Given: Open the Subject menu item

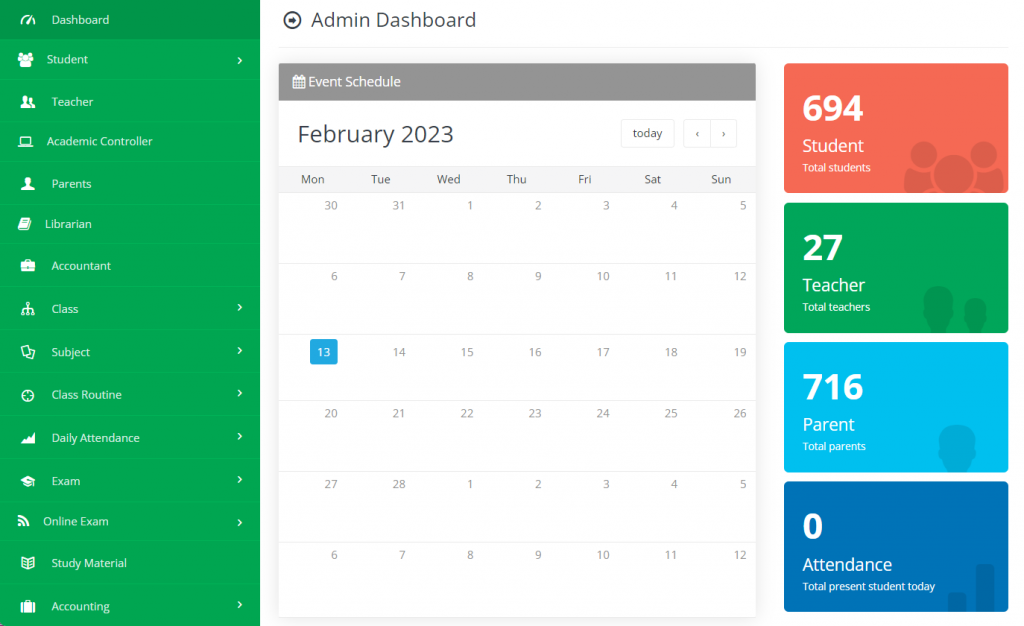Looking at the screenshot, I should click(71, 352).
